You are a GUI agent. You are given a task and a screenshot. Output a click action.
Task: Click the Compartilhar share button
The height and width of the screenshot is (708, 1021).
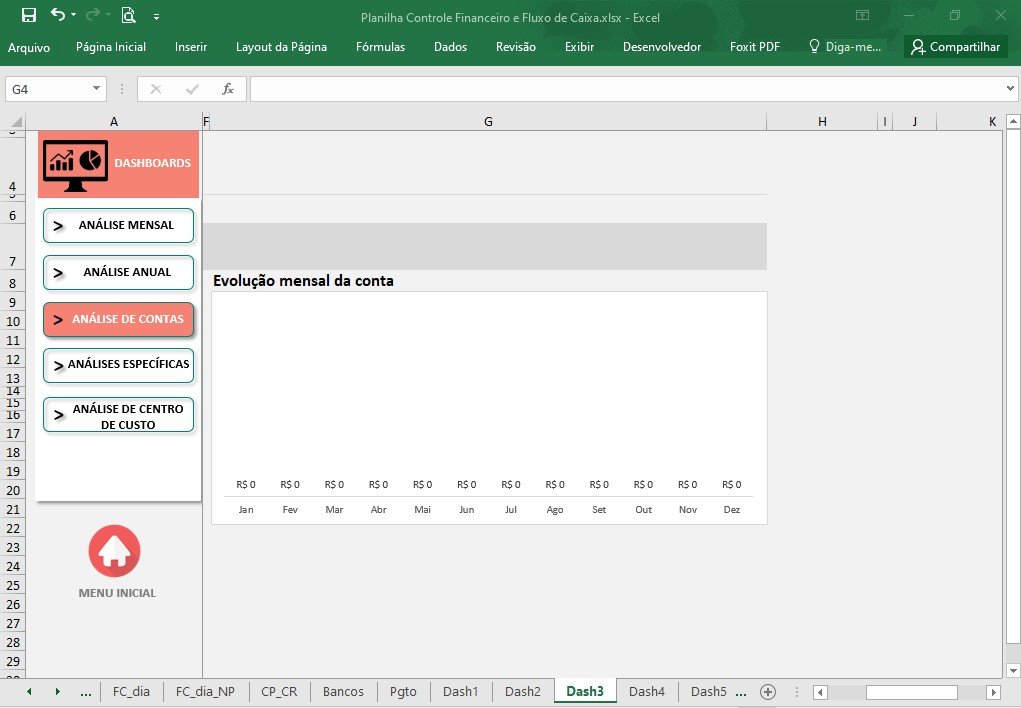[x=955, y=47]
